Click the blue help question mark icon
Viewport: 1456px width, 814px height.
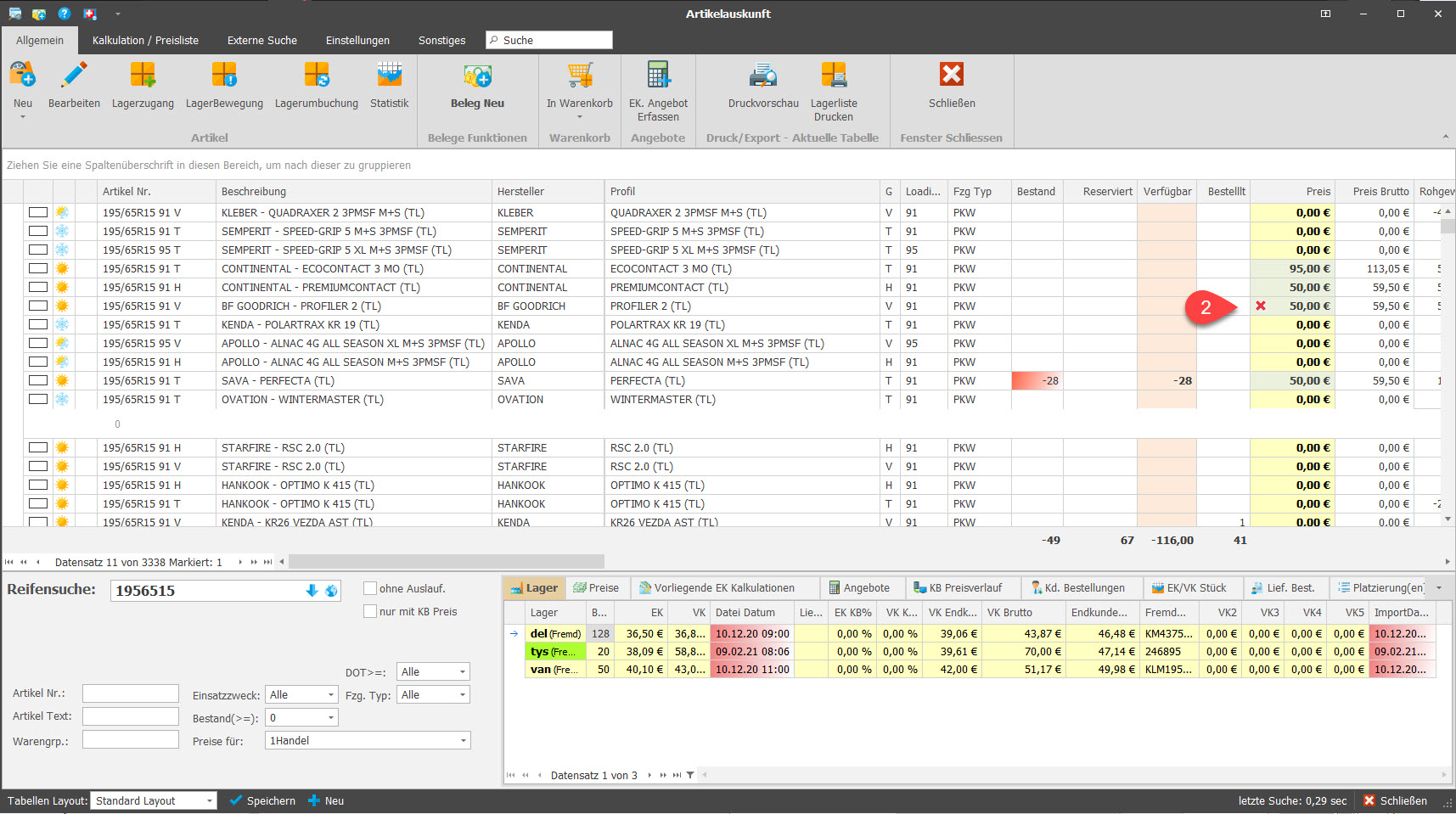click(65, 14)
